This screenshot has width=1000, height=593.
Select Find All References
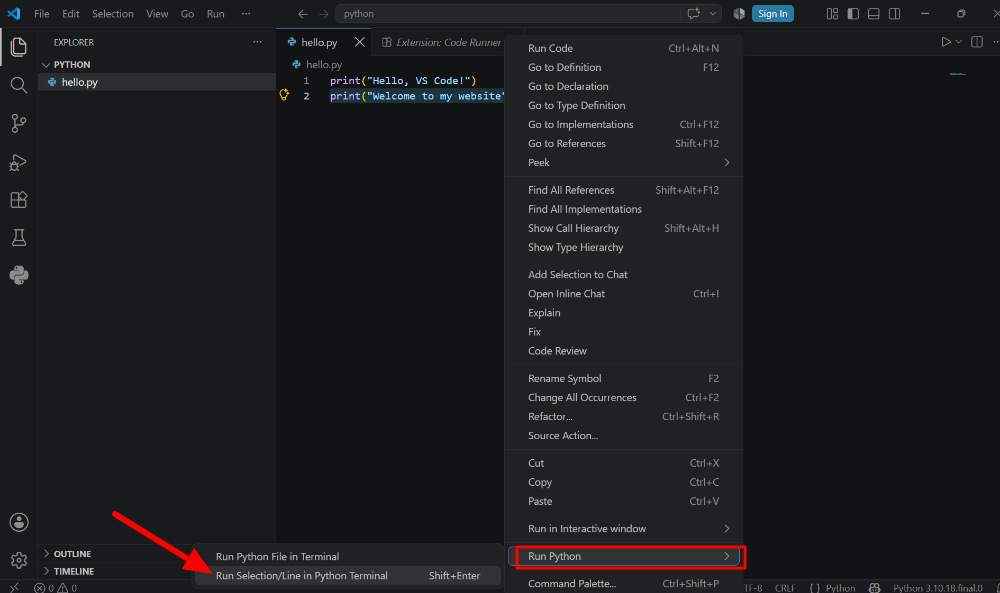pos(624,190)
